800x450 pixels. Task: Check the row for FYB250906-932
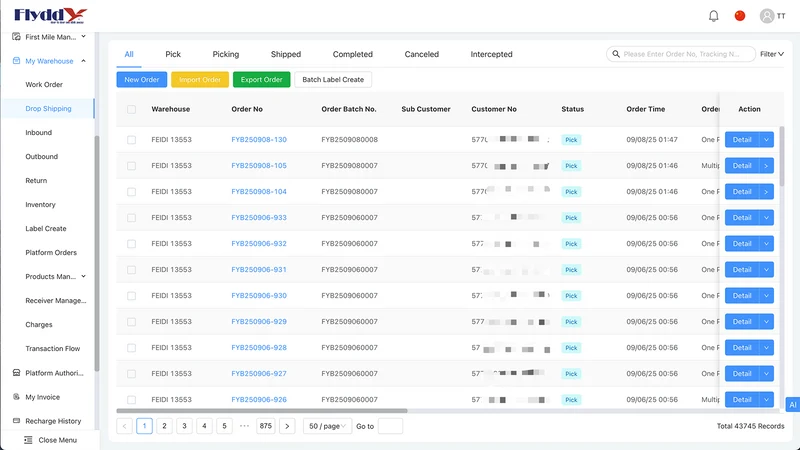(132, 244)
